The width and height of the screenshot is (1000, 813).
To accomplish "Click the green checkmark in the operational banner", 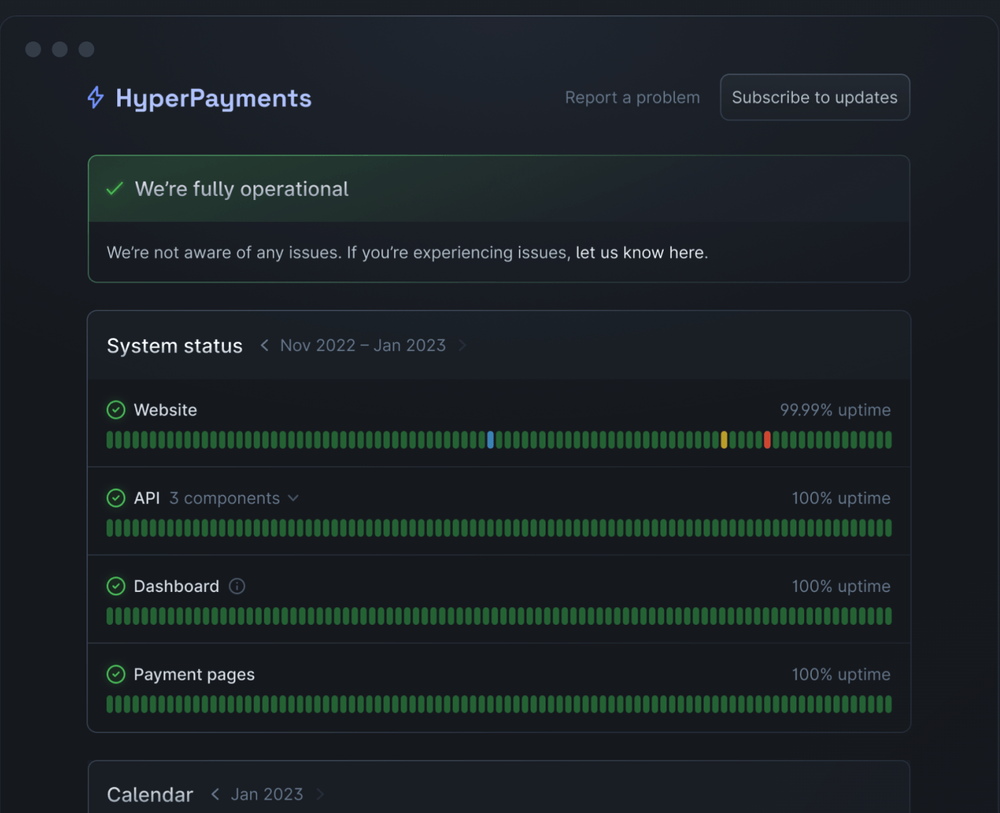I will pos(113,188).
